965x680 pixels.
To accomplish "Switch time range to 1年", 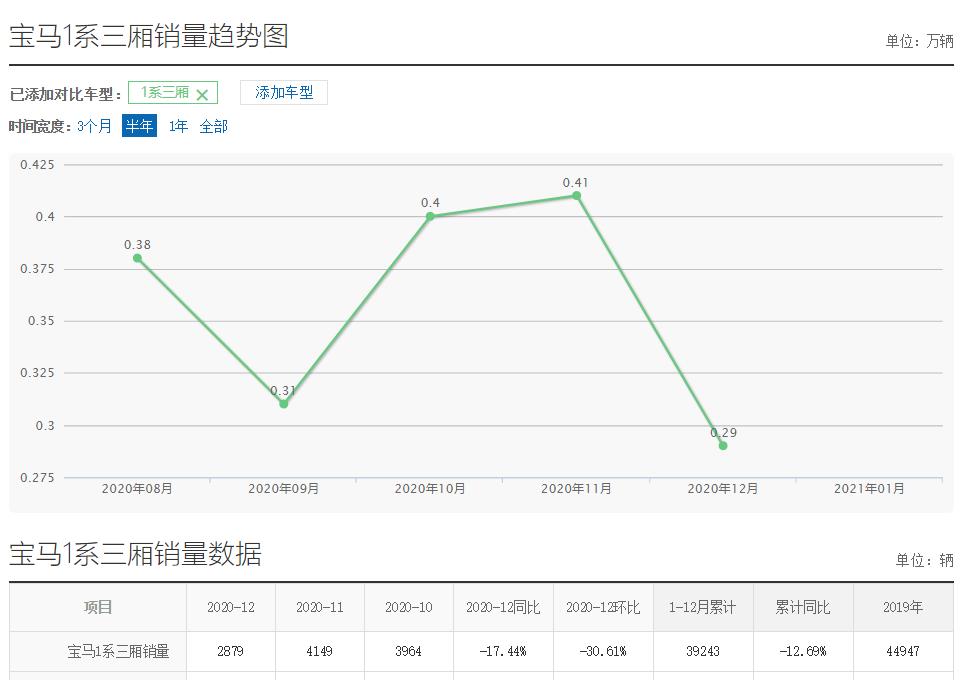I will coord(178,126).
